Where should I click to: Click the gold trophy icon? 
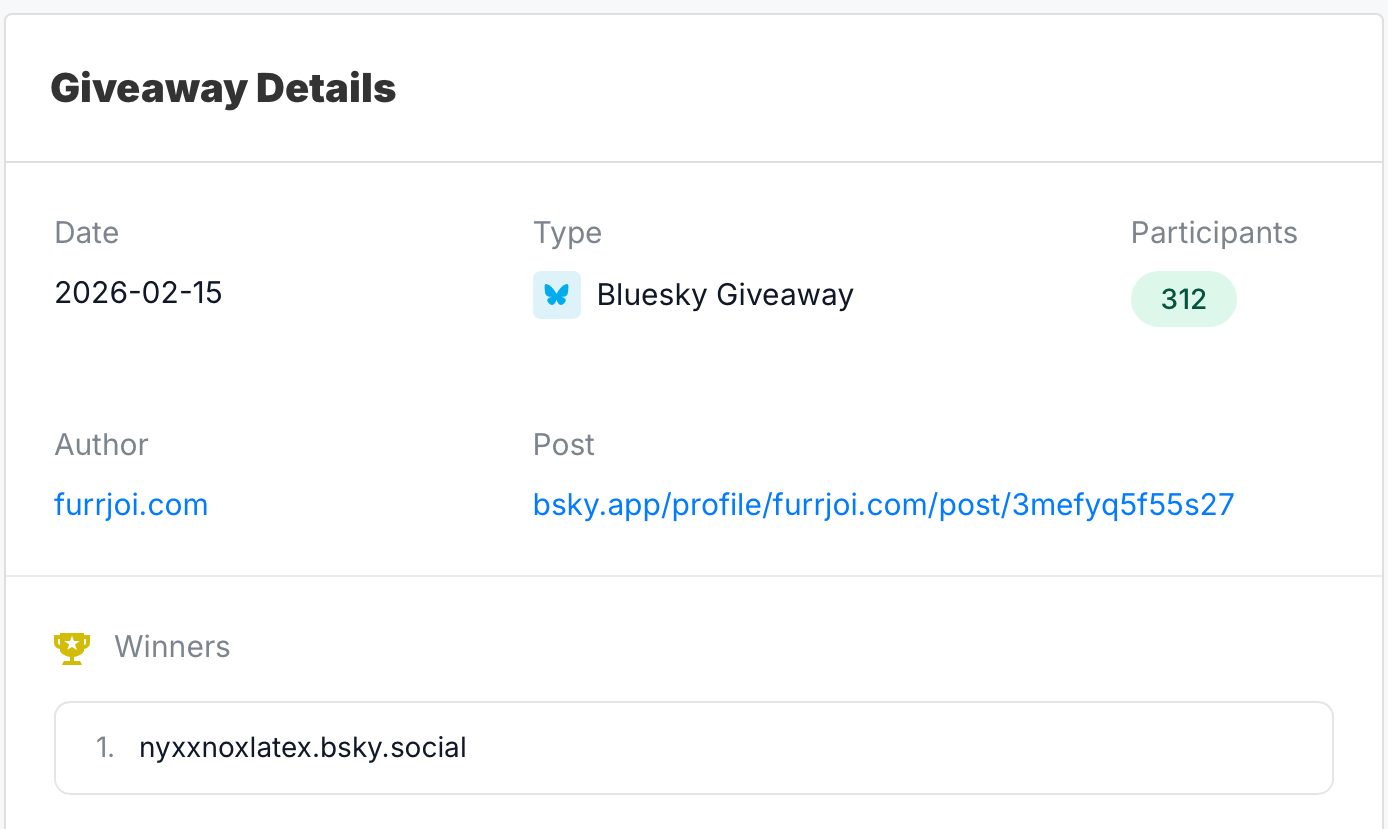[x=72, y=647]
